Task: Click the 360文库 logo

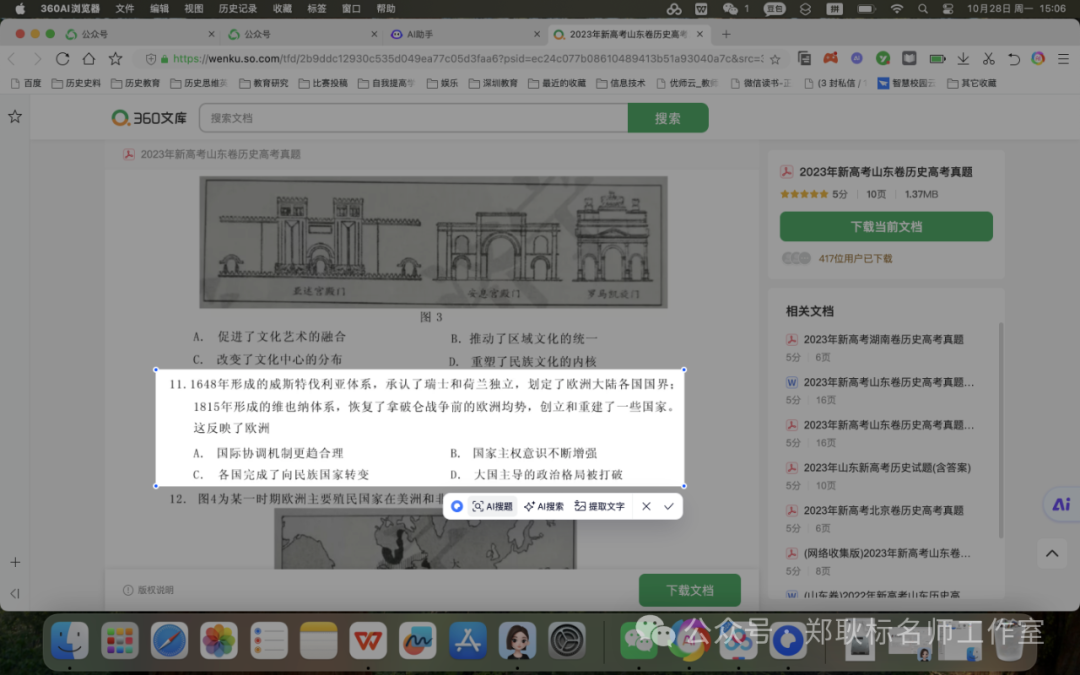Action: (x=149, y=118)
